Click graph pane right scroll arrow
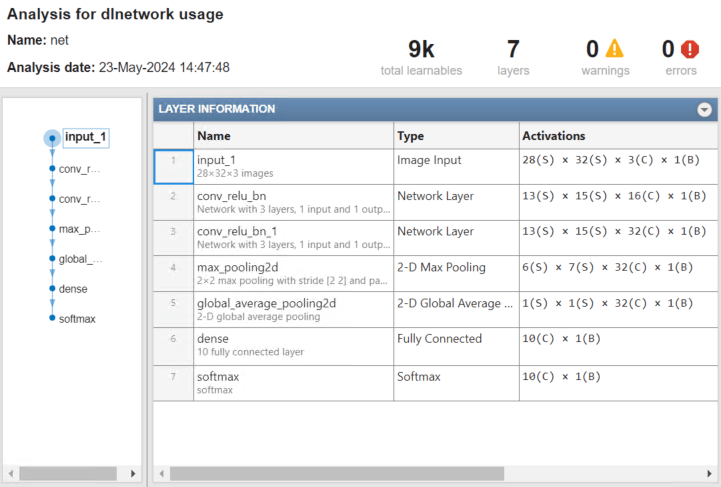This screenshot has width=721, height=487. (x=135, y=472)
